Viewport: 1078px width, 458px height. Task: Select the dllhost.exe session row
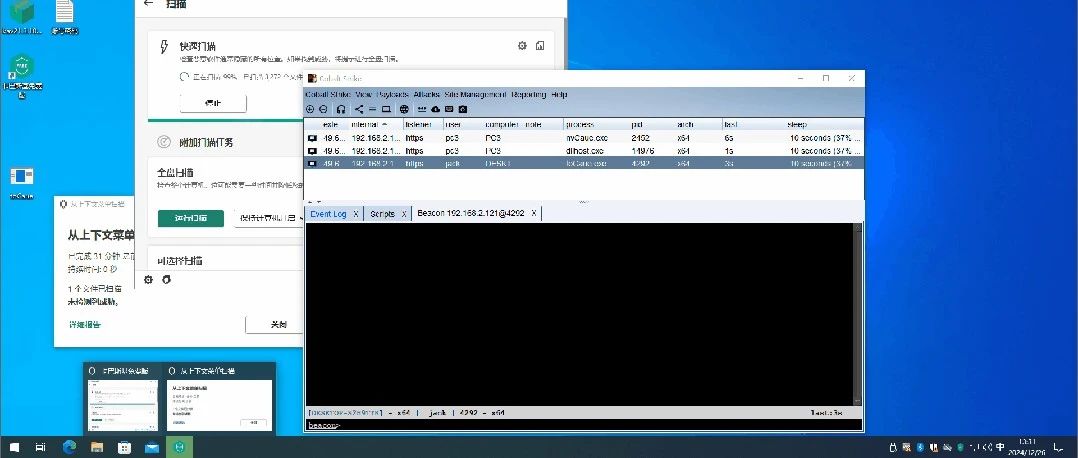pos(584,151)
